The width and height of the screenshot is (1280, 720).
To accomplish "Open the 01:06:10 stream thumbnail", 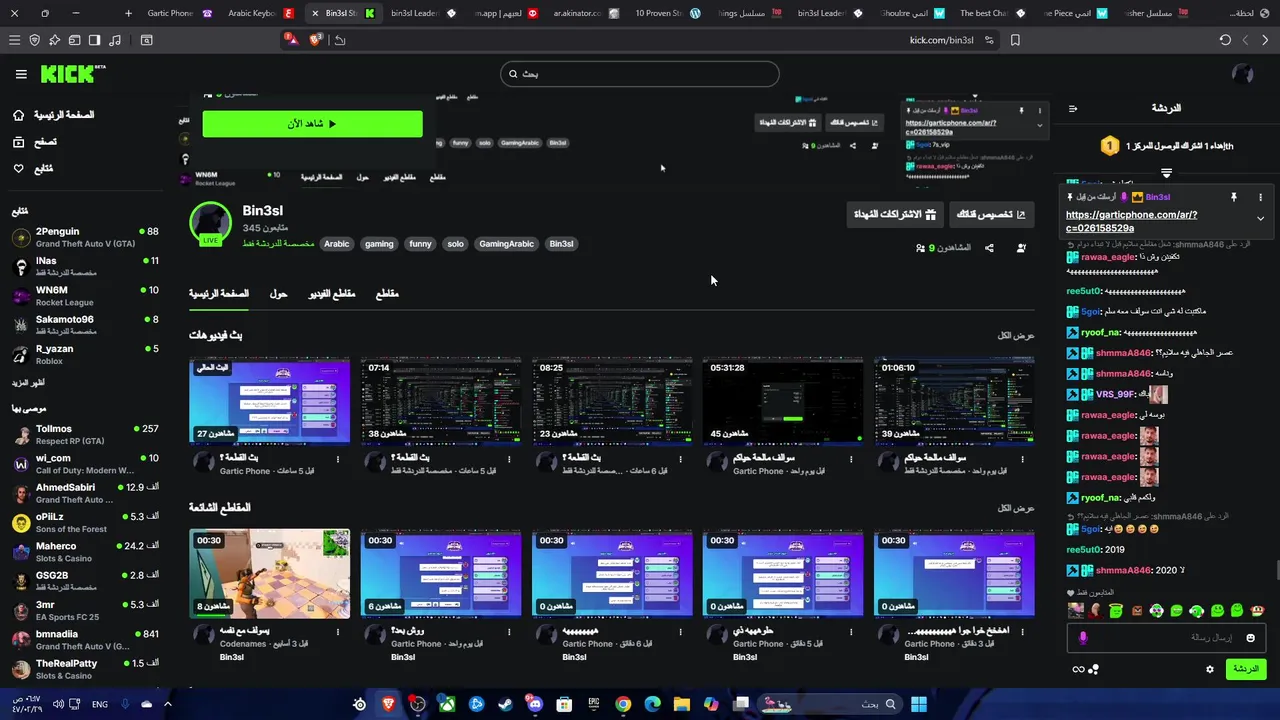I will click(x=954, y=401).
